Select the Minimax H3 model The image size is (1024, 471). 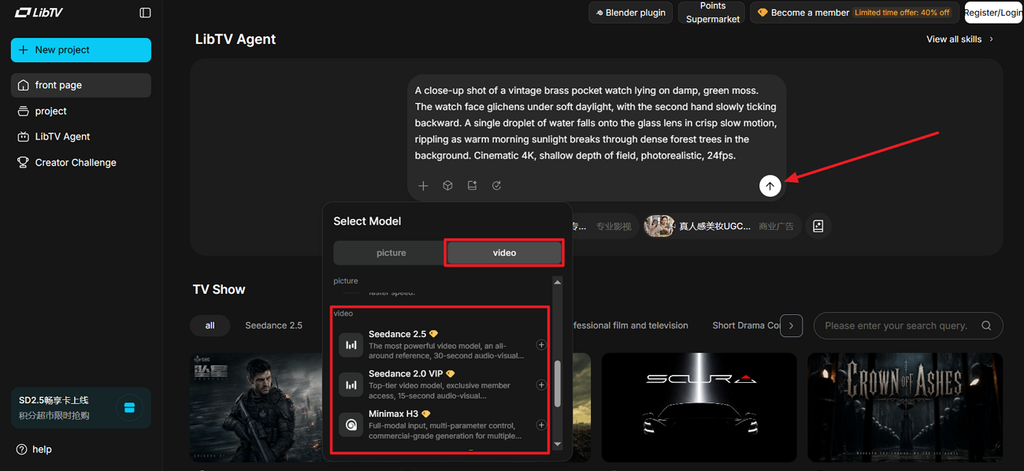[x=443, y=425]
